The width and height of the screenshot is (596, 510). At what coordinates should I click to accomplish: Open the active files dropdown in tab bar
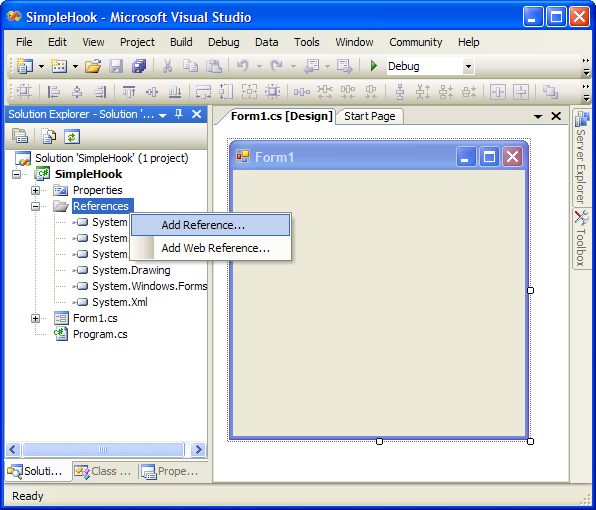538,116
